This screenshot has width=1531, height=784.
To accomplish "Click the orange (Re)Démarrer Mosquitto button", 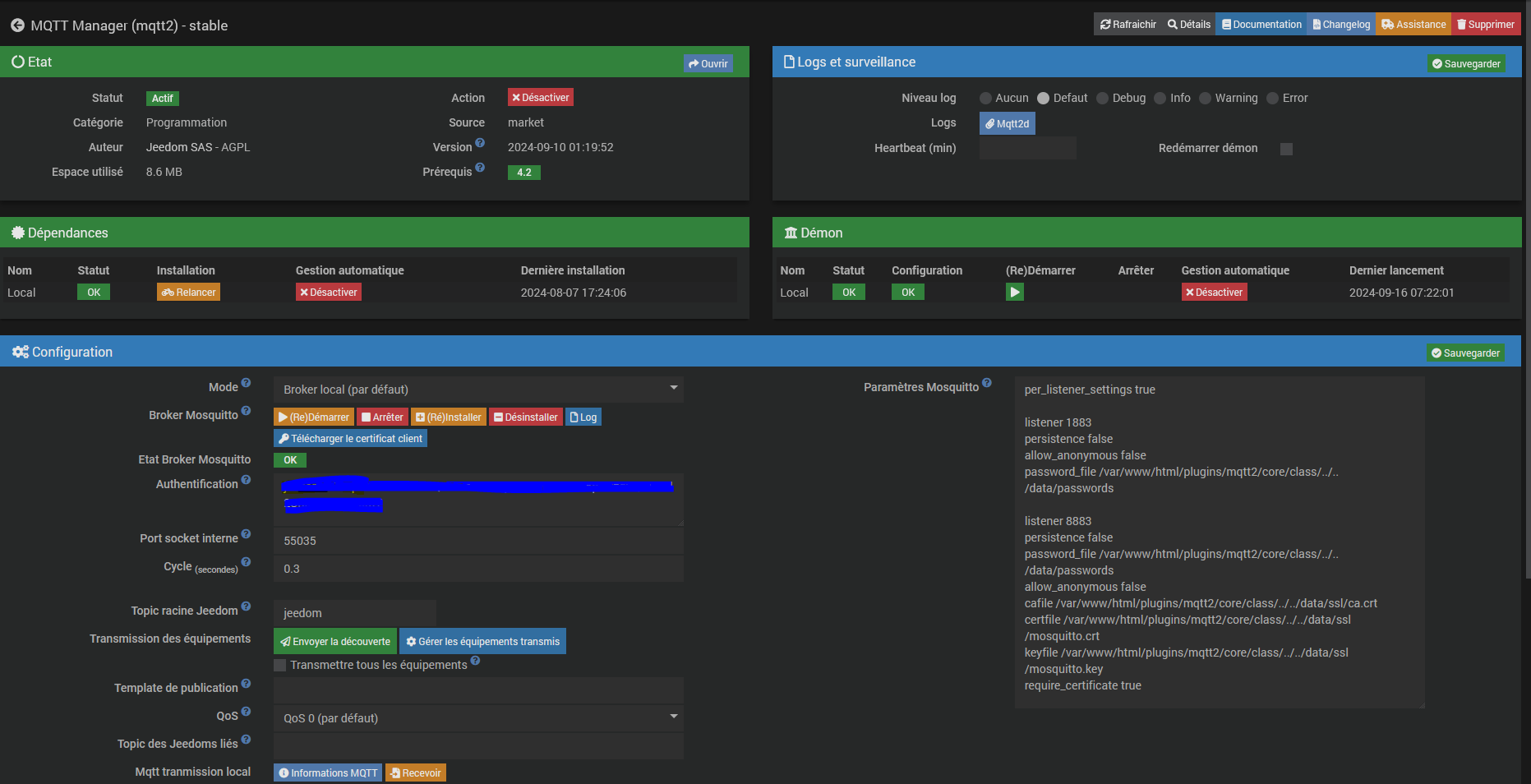I will click(314, 417).
